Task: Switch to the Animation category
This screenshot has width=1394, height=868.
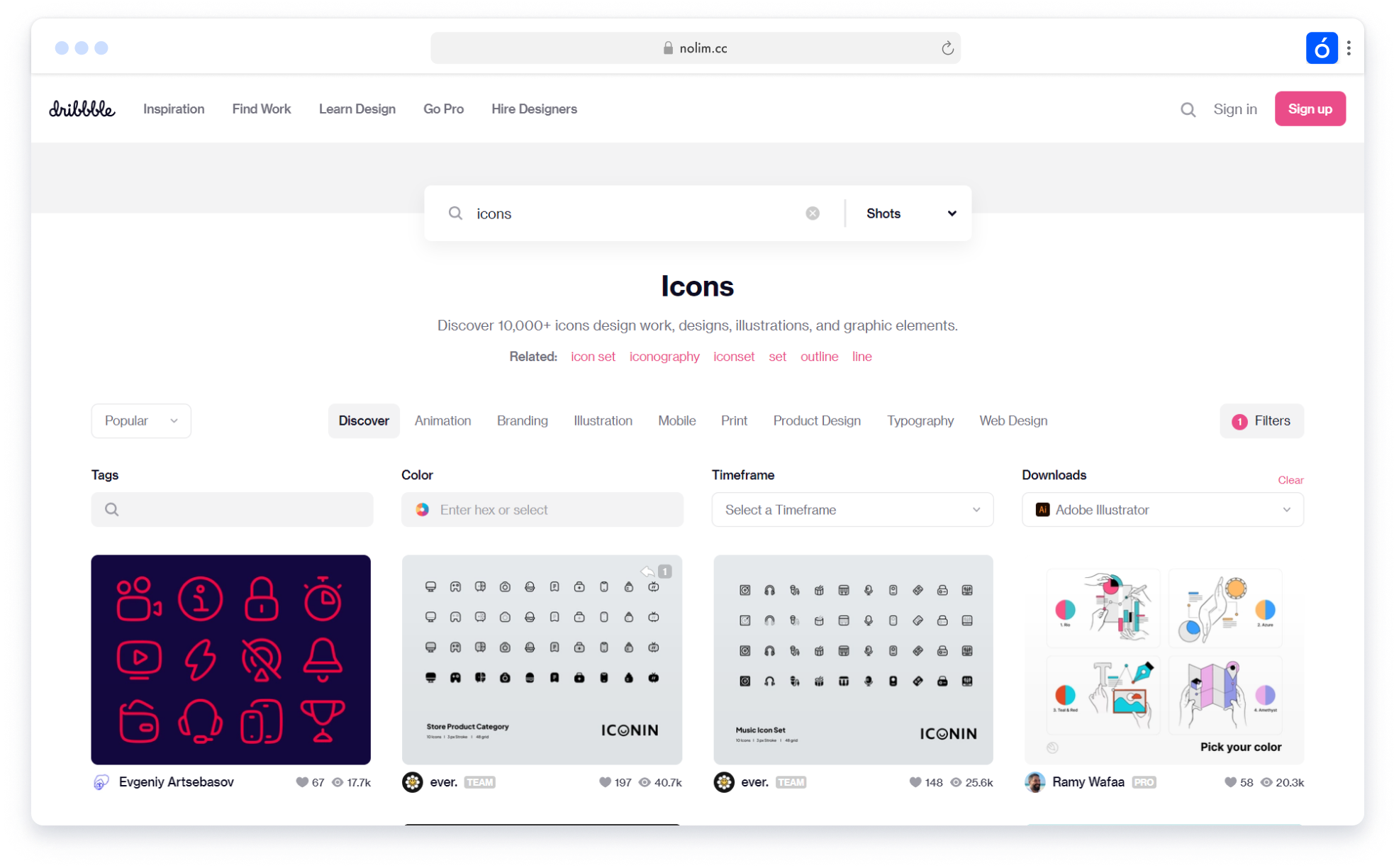Action: click(442, 421)
